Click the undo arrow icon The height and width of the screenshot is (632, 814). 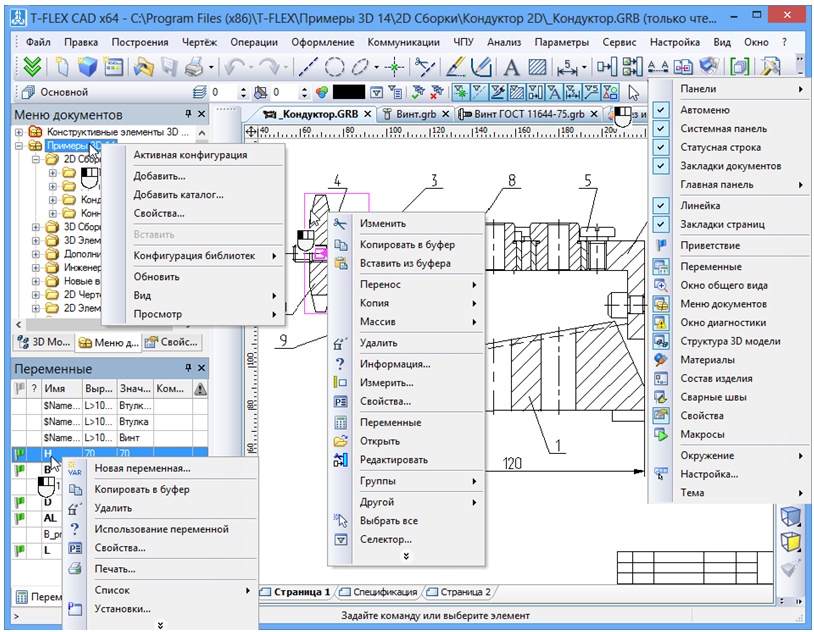[x=235, y=66]
